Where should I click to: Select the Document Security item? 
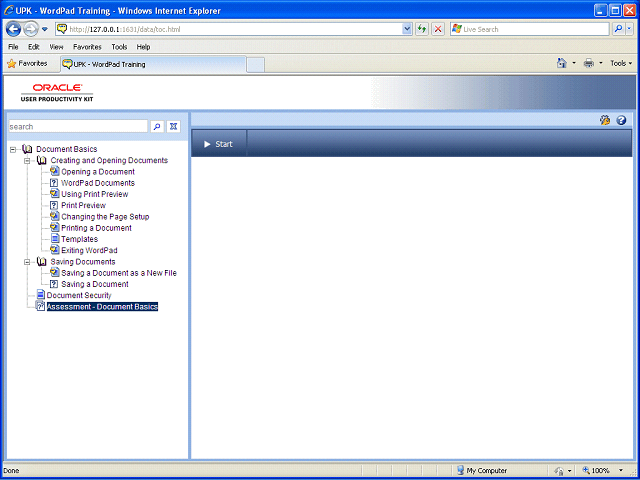pyautogui.click(x=79, y=295)
